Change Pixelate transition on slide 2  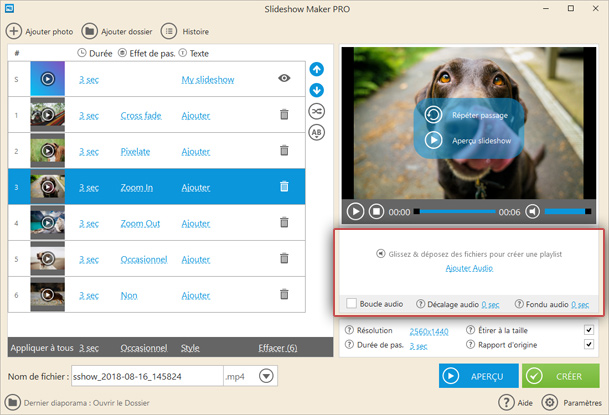point(135,151)
